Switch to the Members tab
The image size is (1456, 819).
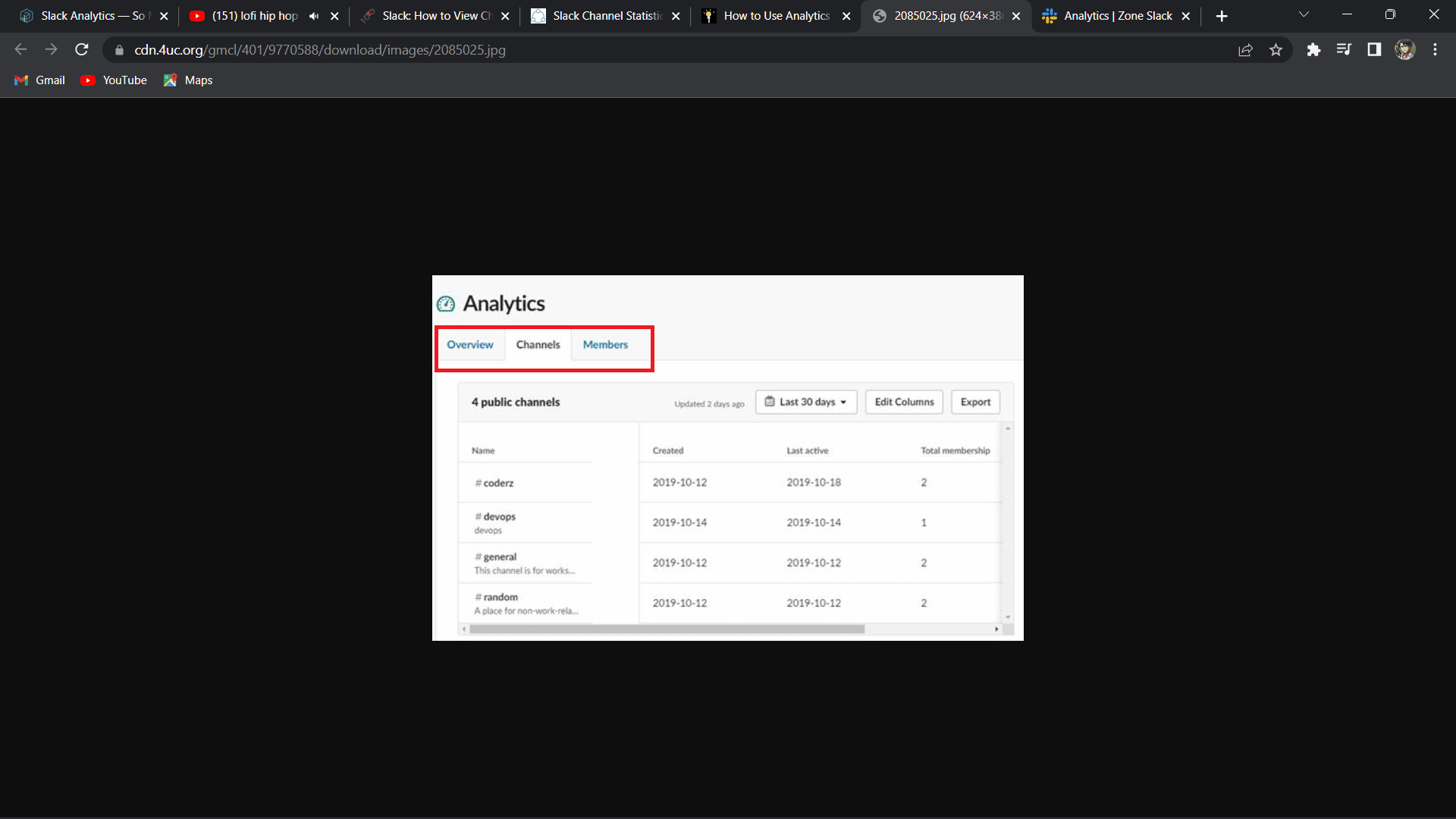(605, 344)
